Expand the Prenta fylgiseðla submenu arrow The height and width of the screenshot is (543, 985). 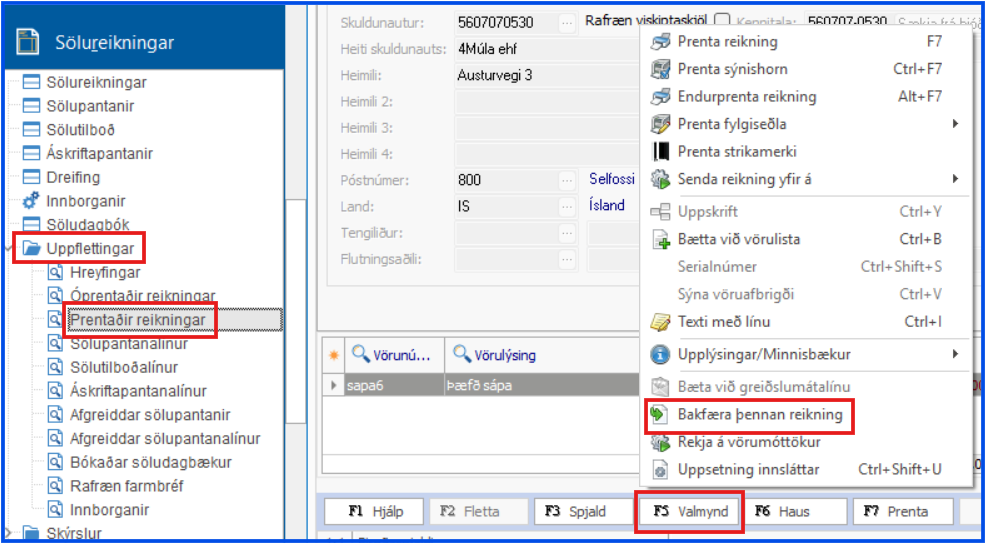point(955,124)
